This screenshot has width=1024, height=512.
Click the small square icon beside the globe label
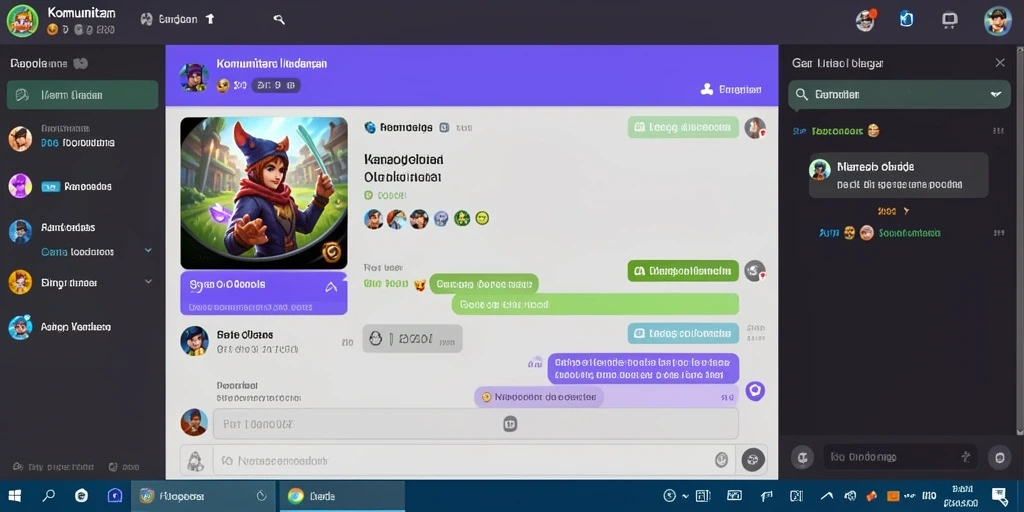444,128
